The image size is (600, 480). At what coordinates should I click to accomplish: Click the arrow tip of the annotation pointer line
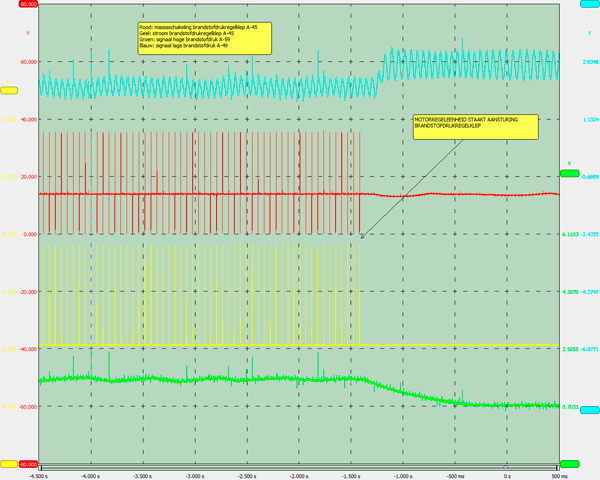tap(361, 238)
